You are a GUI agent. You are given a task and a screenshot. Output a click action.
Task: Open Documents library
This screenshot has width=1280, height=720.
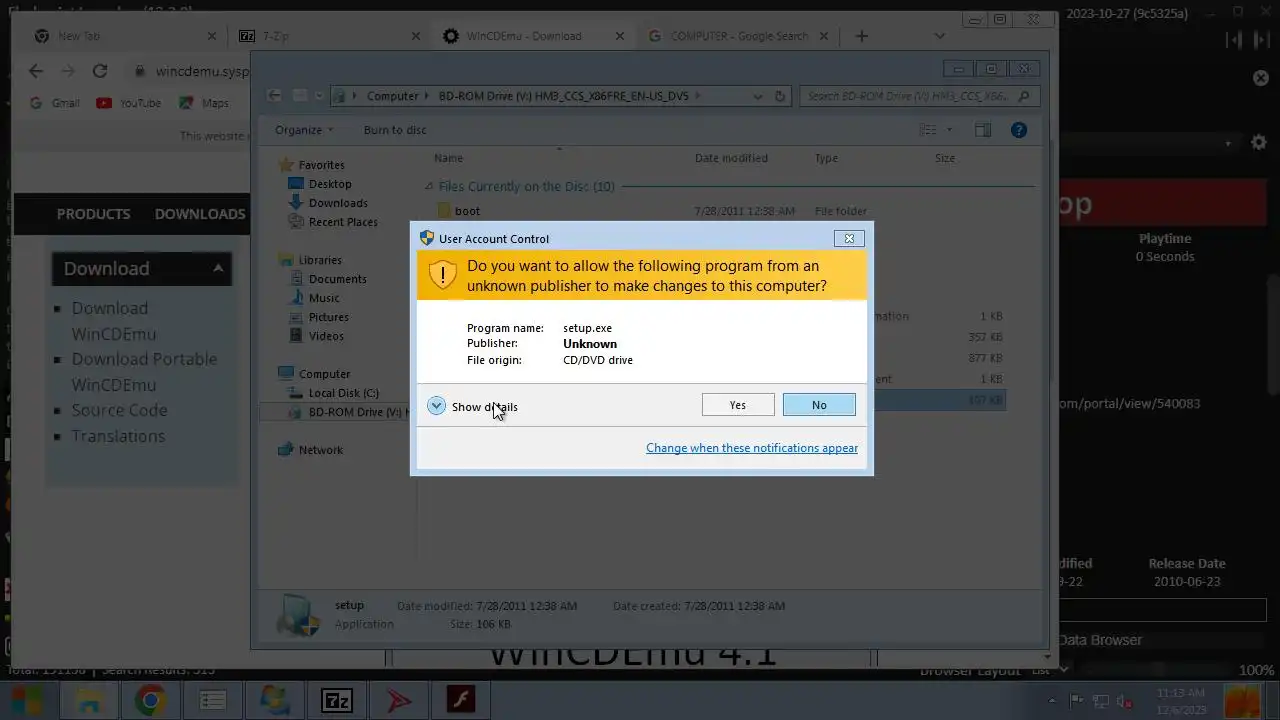[338, 279]
